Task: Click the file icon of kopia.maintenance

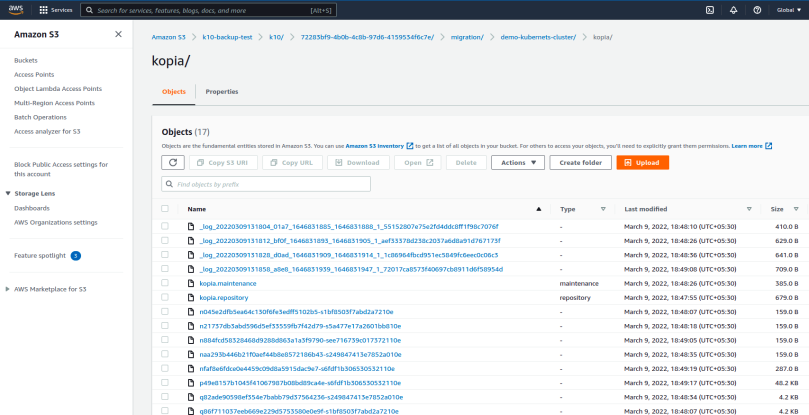Action: pos(190,283)
